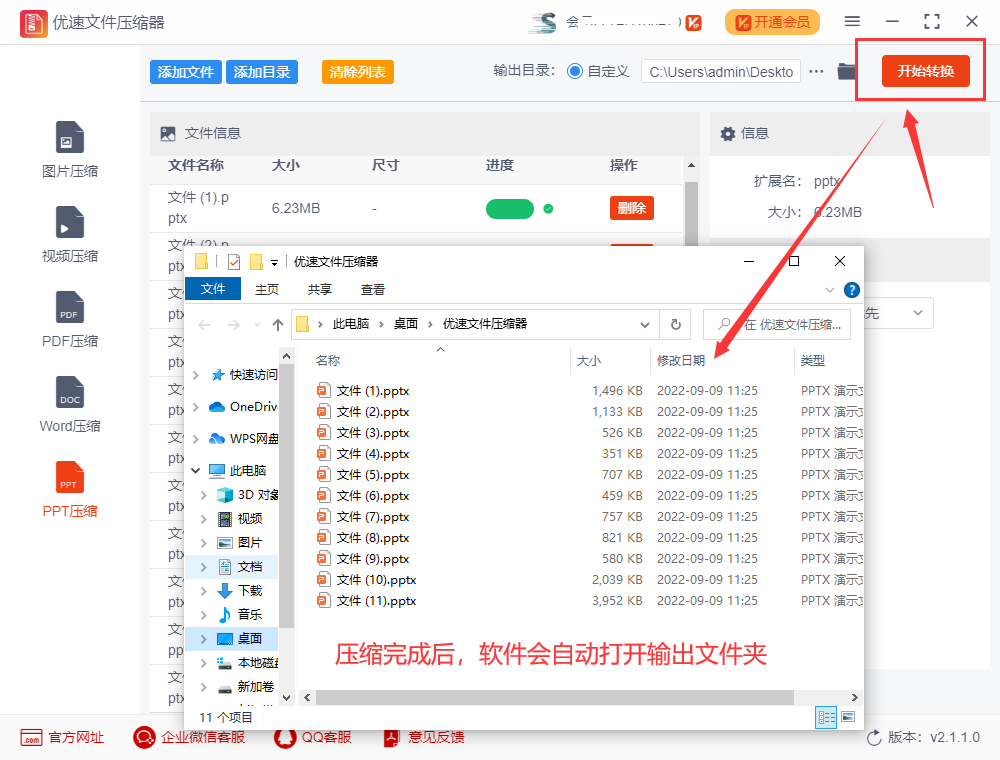Go up one folder level in Explorer
Image resolution: width=1000 pixels, height=760 pixels.
(x=277, y=325)
